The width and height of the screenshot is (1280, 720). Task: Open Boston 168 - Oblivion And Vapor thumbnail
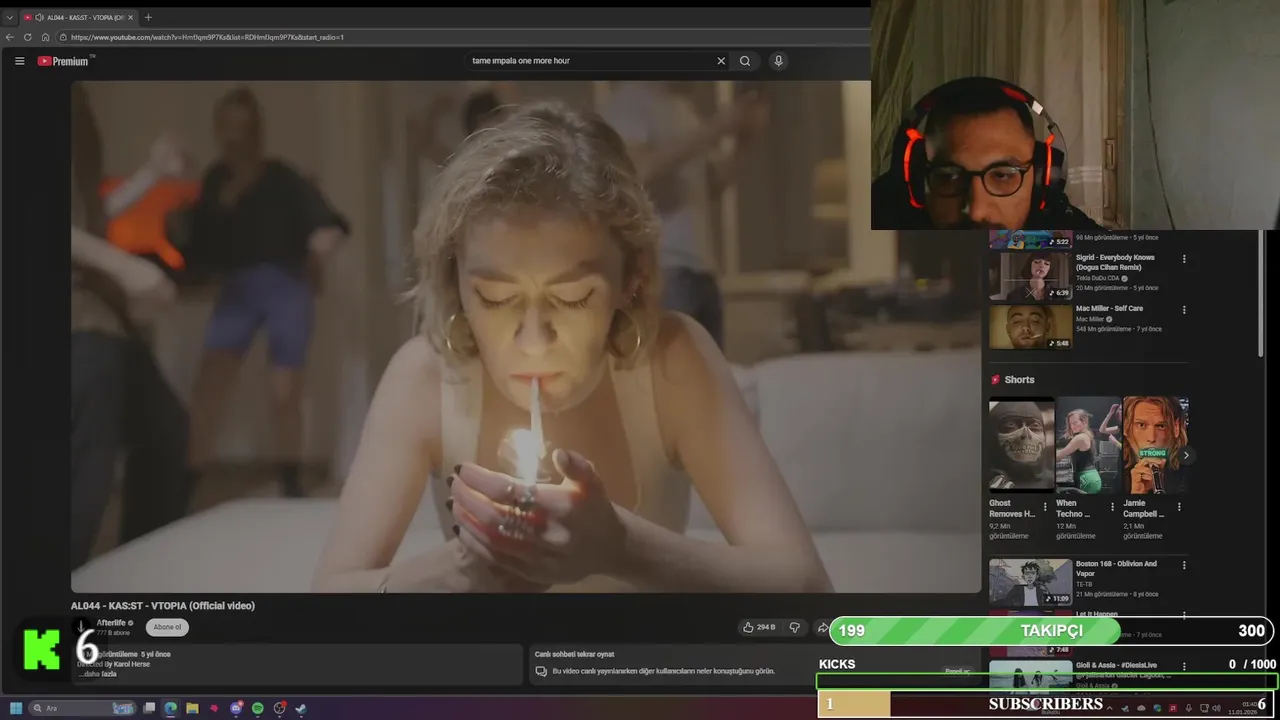[x=1030, y=582]
